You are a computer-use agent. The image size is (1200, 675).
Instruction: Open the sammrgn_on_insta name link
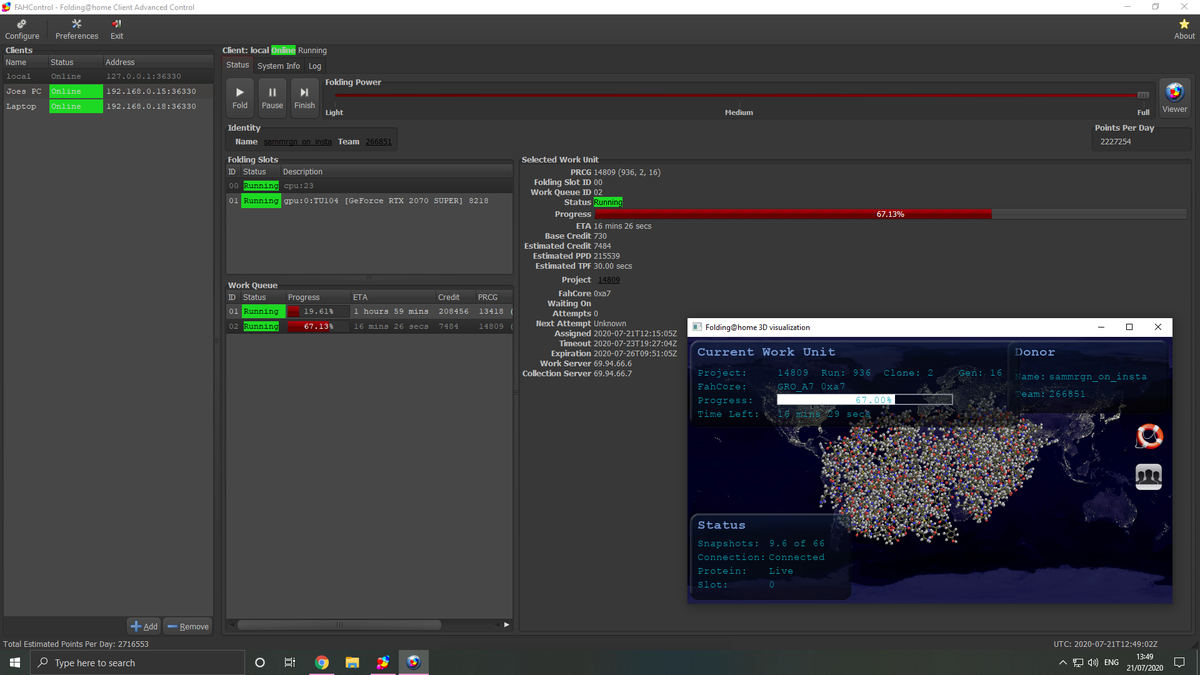pos(297,142)
